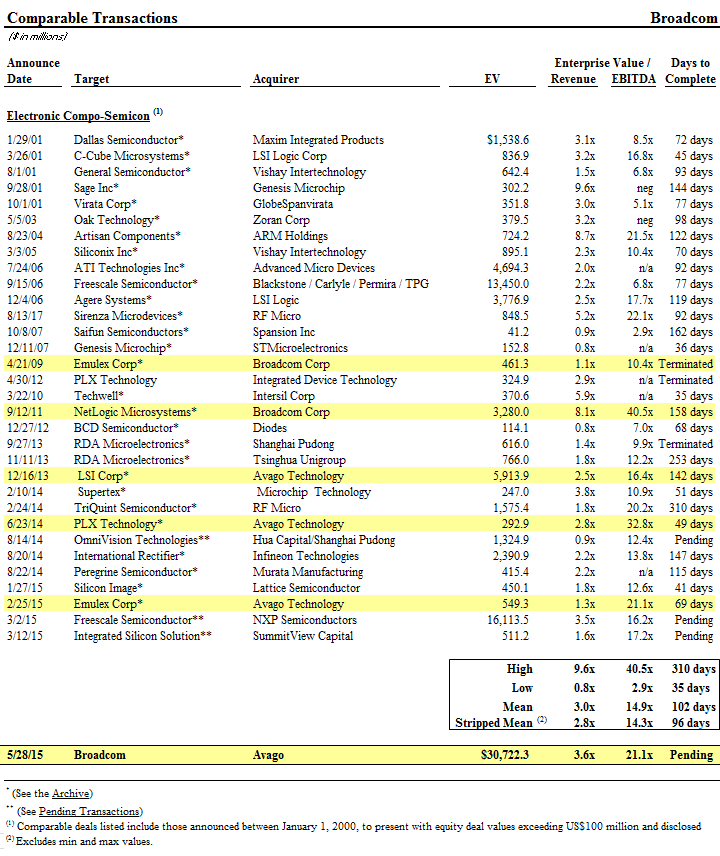Click the High 40.5x EBITDA value

(x=639, y=669)
